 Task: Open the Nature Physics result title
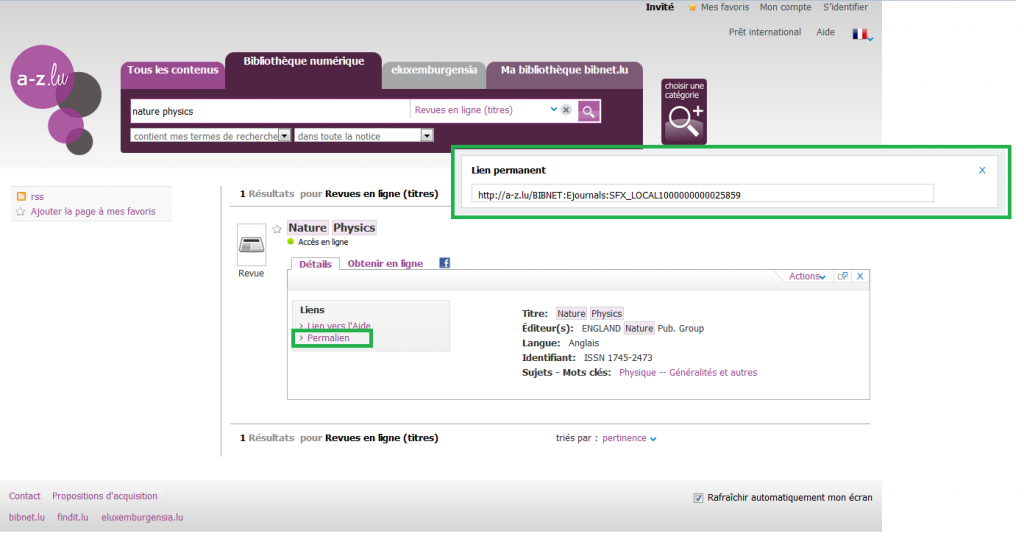pyautogui.click(x=332, y=228)
